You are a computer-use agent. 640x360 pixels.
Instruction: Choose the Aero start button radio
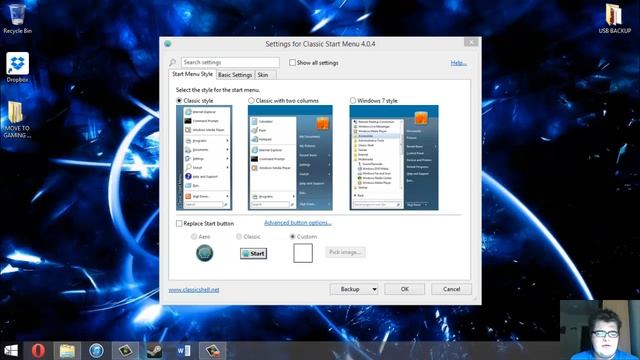(194, 236)
